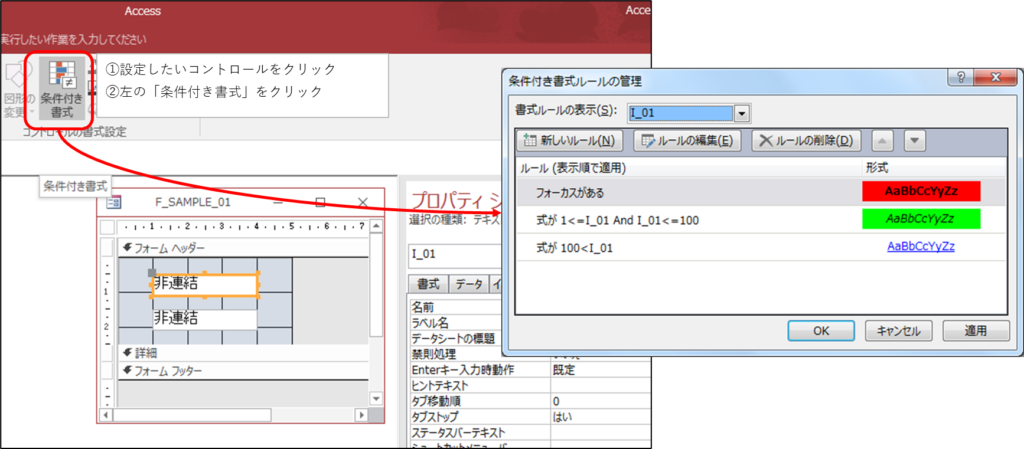Click the 条件付き書式 ribbon icon

(62, 87)
